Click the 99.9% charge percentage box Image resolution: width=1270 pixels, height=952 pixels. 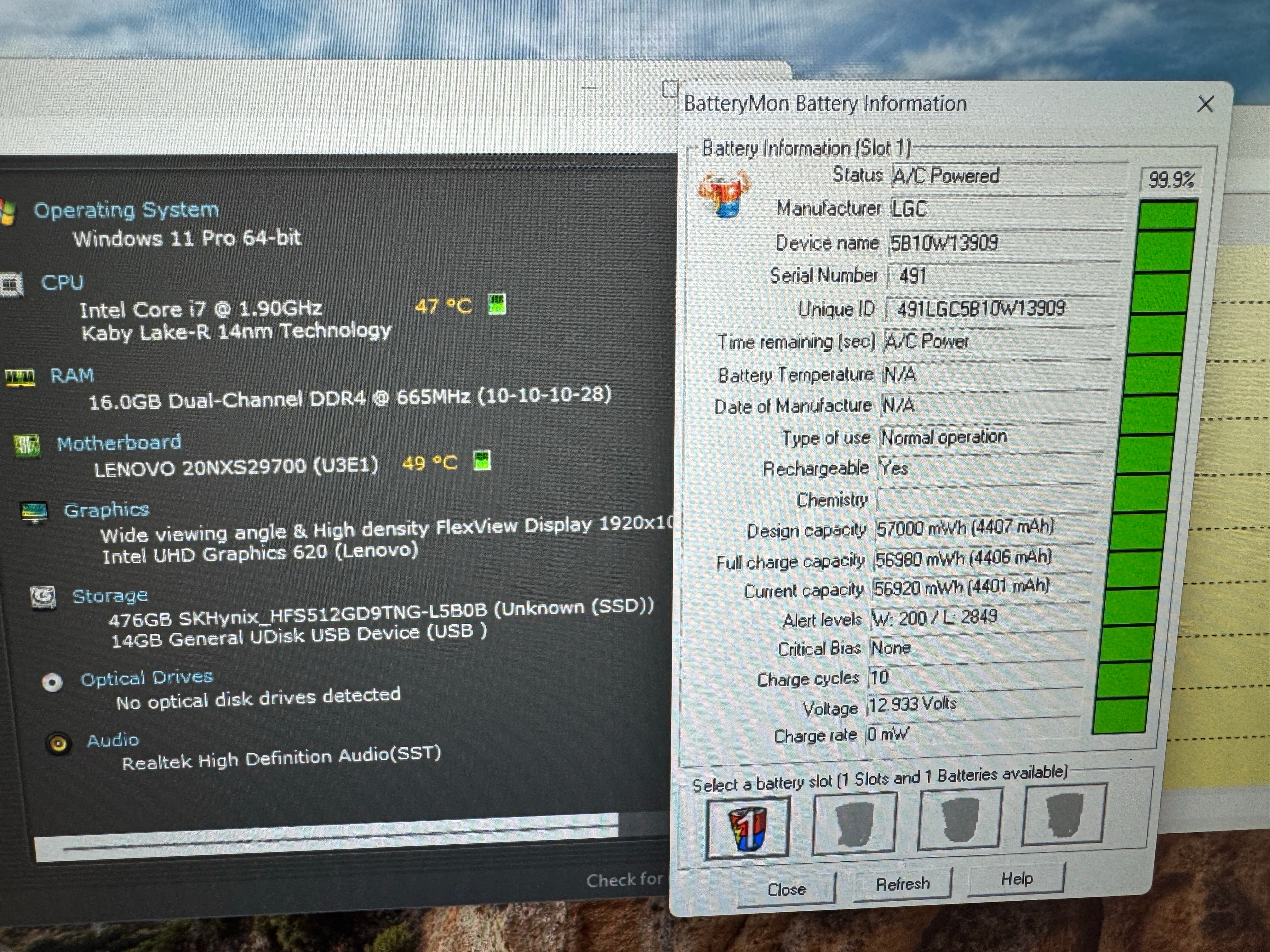(1170, 180)
